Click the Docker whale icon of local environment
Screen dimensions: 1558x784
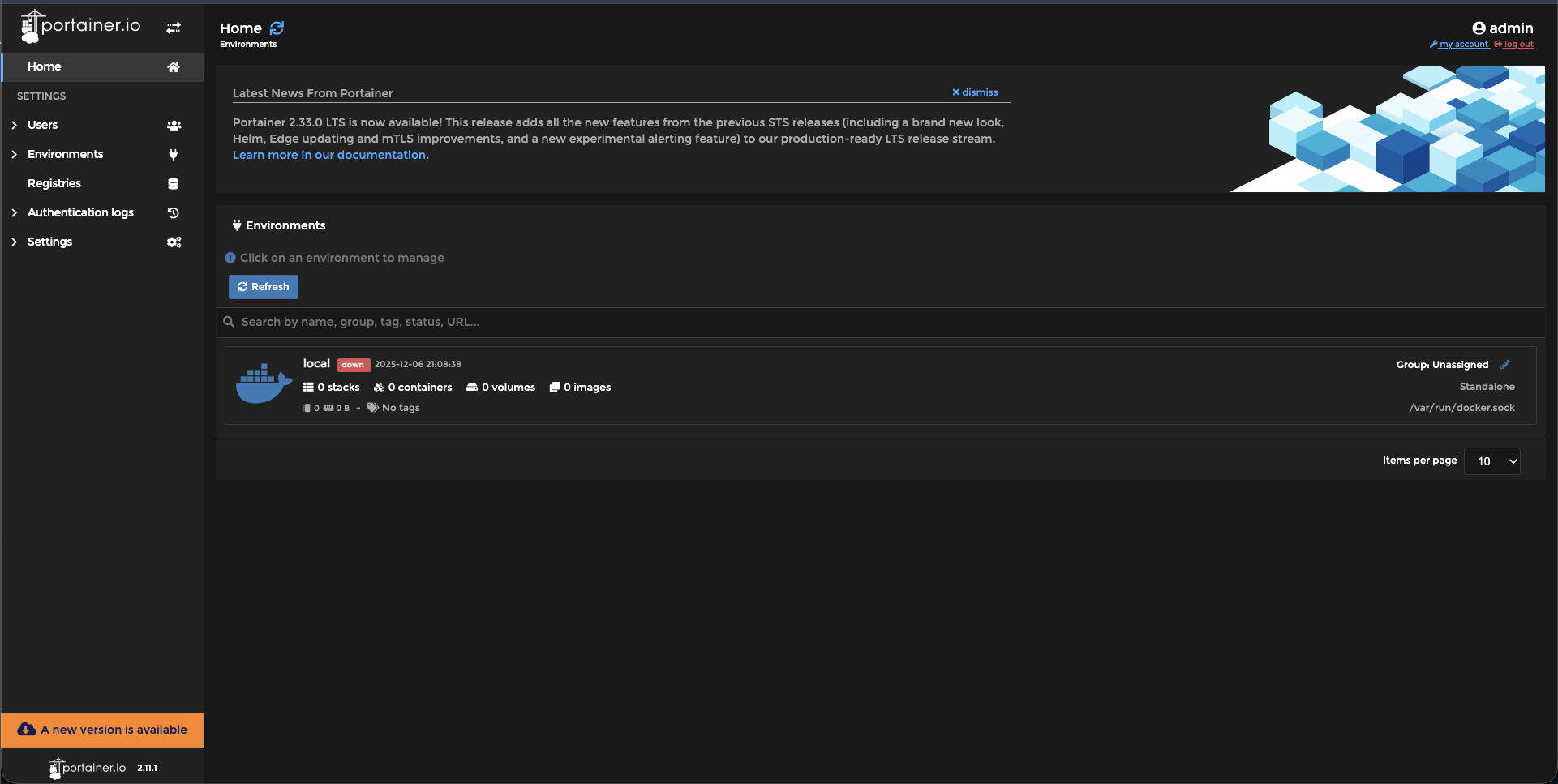(264, 383)
